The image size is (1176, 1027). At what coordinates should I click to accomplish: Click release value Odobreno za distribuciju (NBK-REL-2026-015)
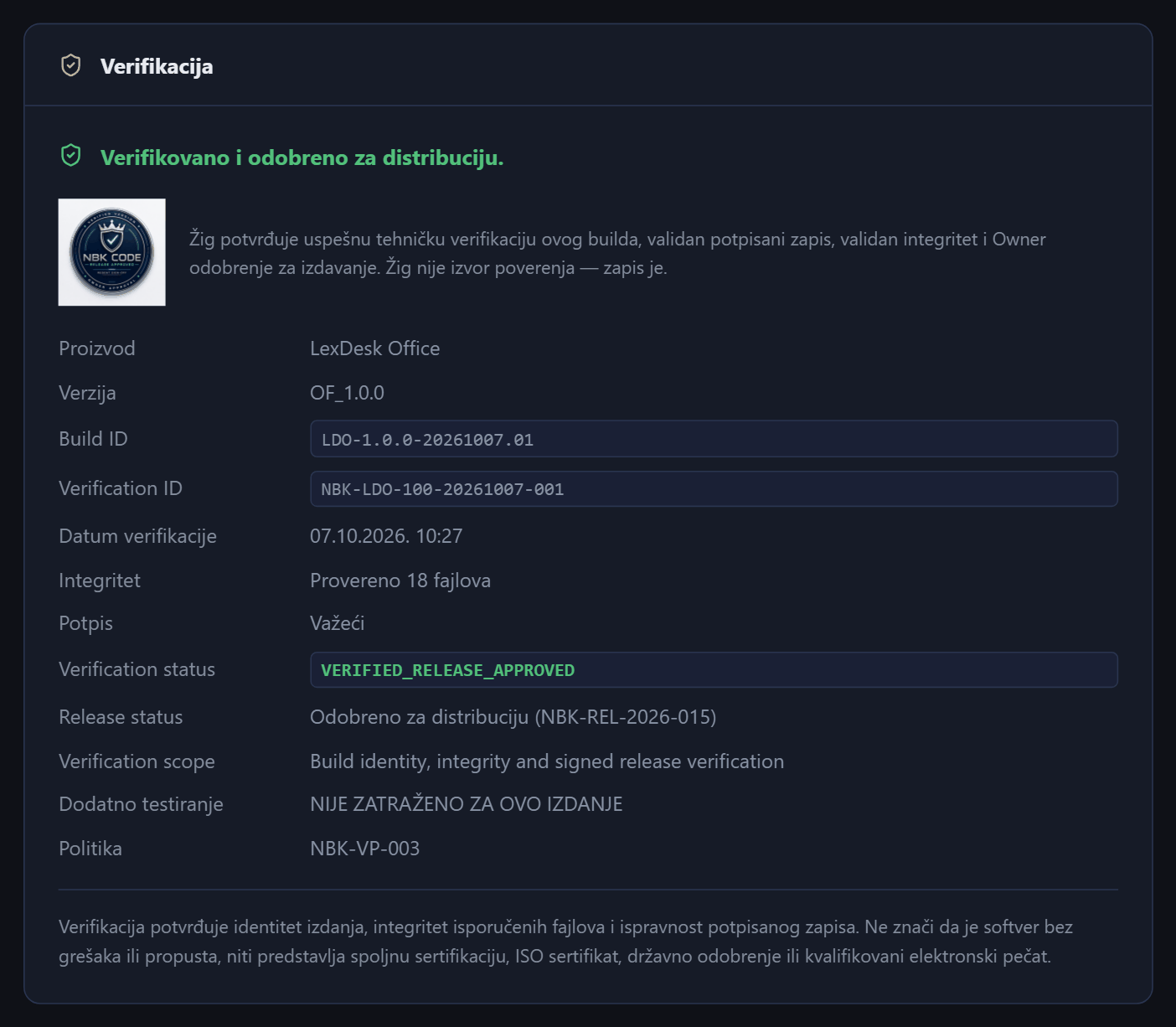click(513, 717)
